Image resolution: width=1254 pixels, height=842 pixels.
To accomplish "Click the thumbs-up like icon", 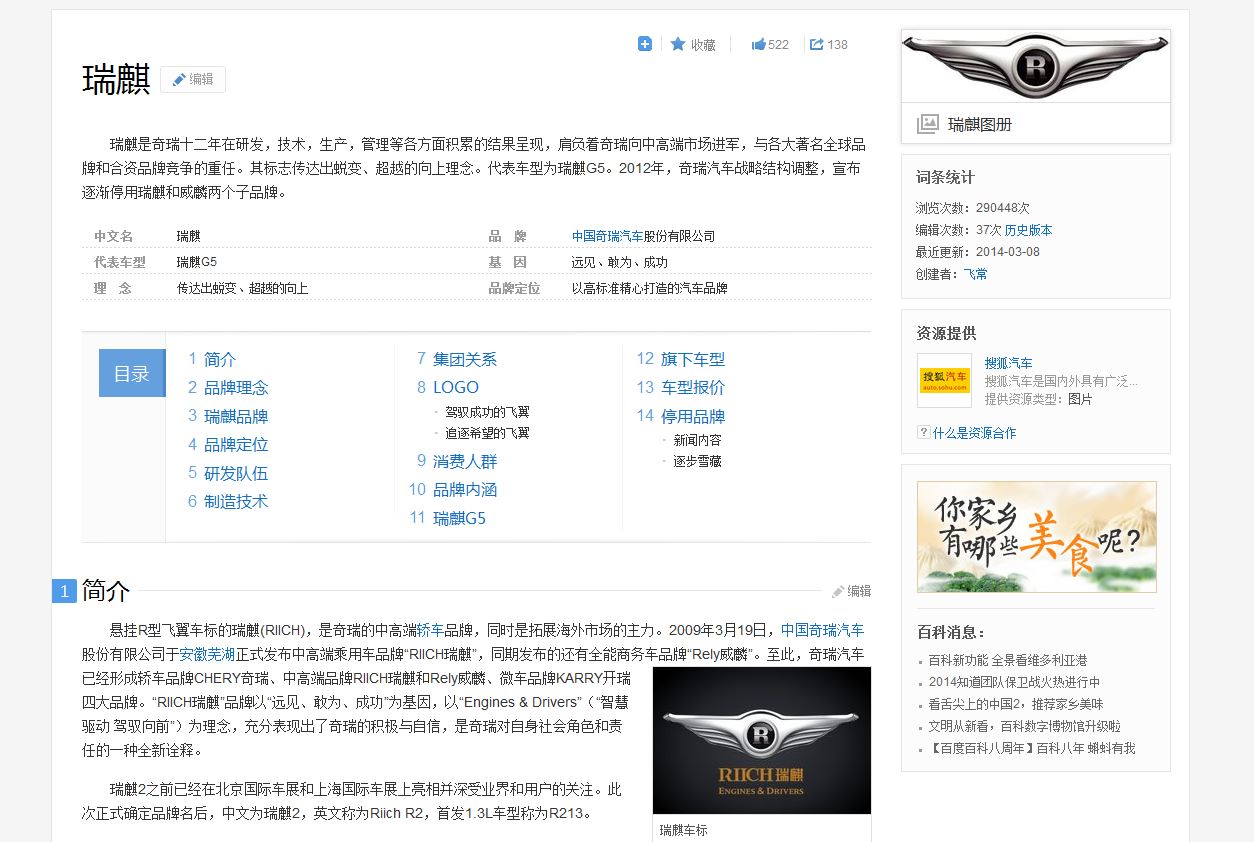I will click(x=759, y=44).
